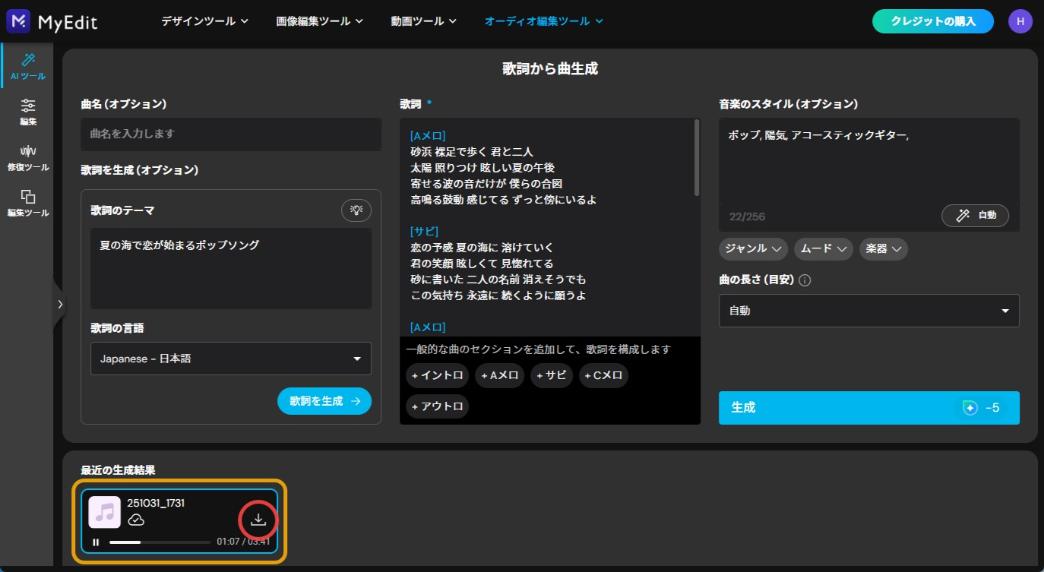
Task: Download the 251031_1731 track
Action: [x=258, y=520]
